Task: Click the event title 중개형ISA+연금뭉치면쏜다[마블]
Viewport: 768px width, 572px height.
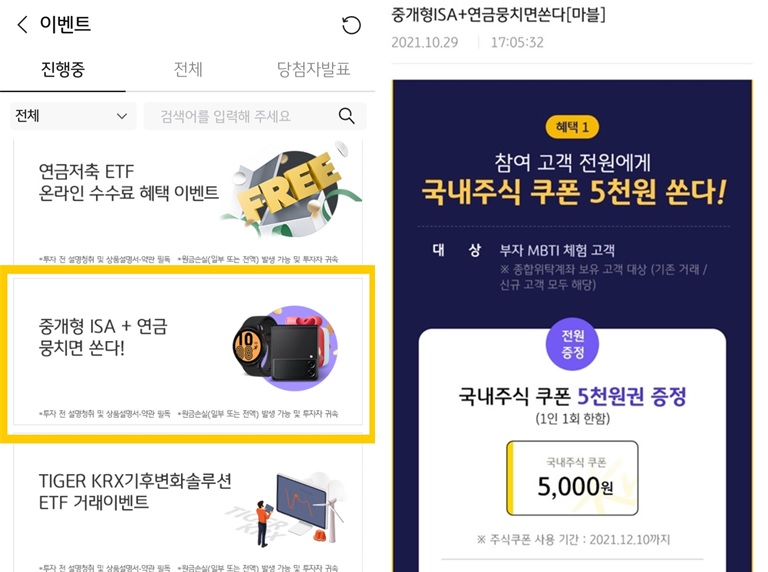Action: coord(498,15)
